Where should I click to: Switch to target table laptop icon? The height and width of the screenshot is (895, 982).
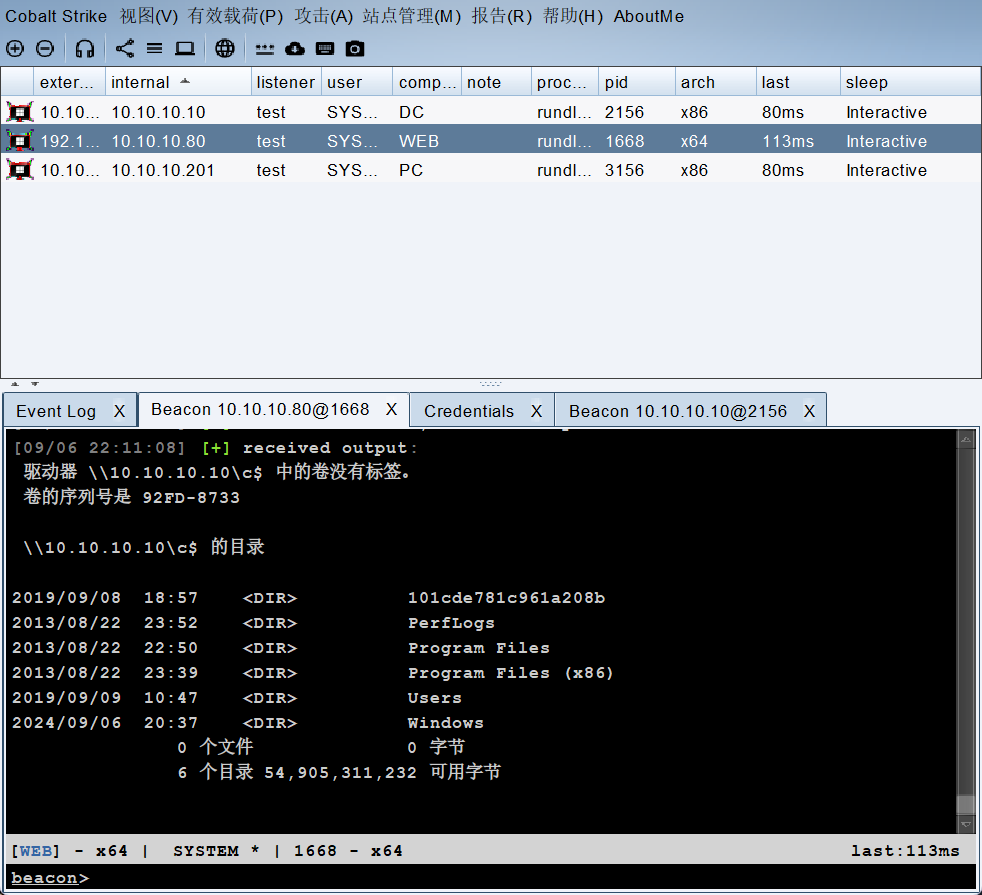[185, 48]
